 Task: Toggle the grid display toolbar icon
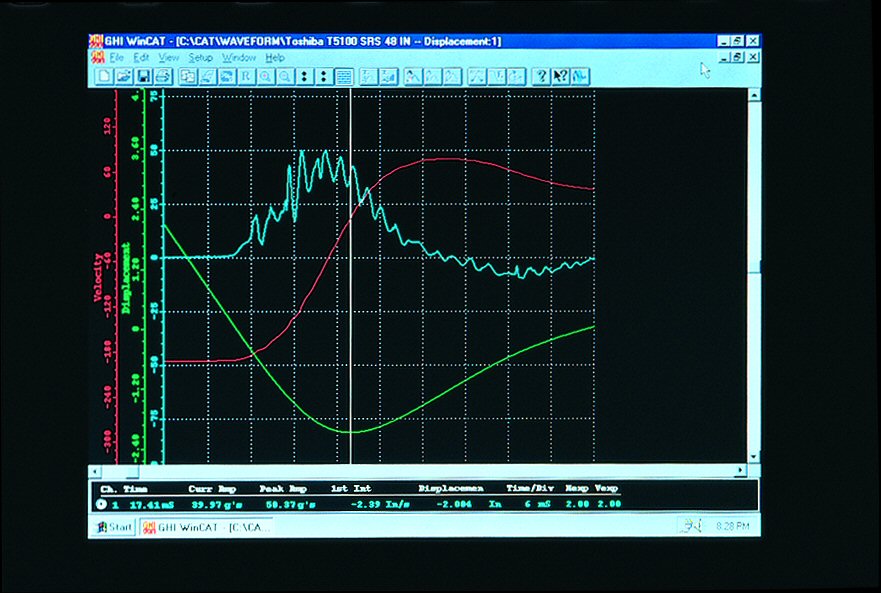[344, 76]
